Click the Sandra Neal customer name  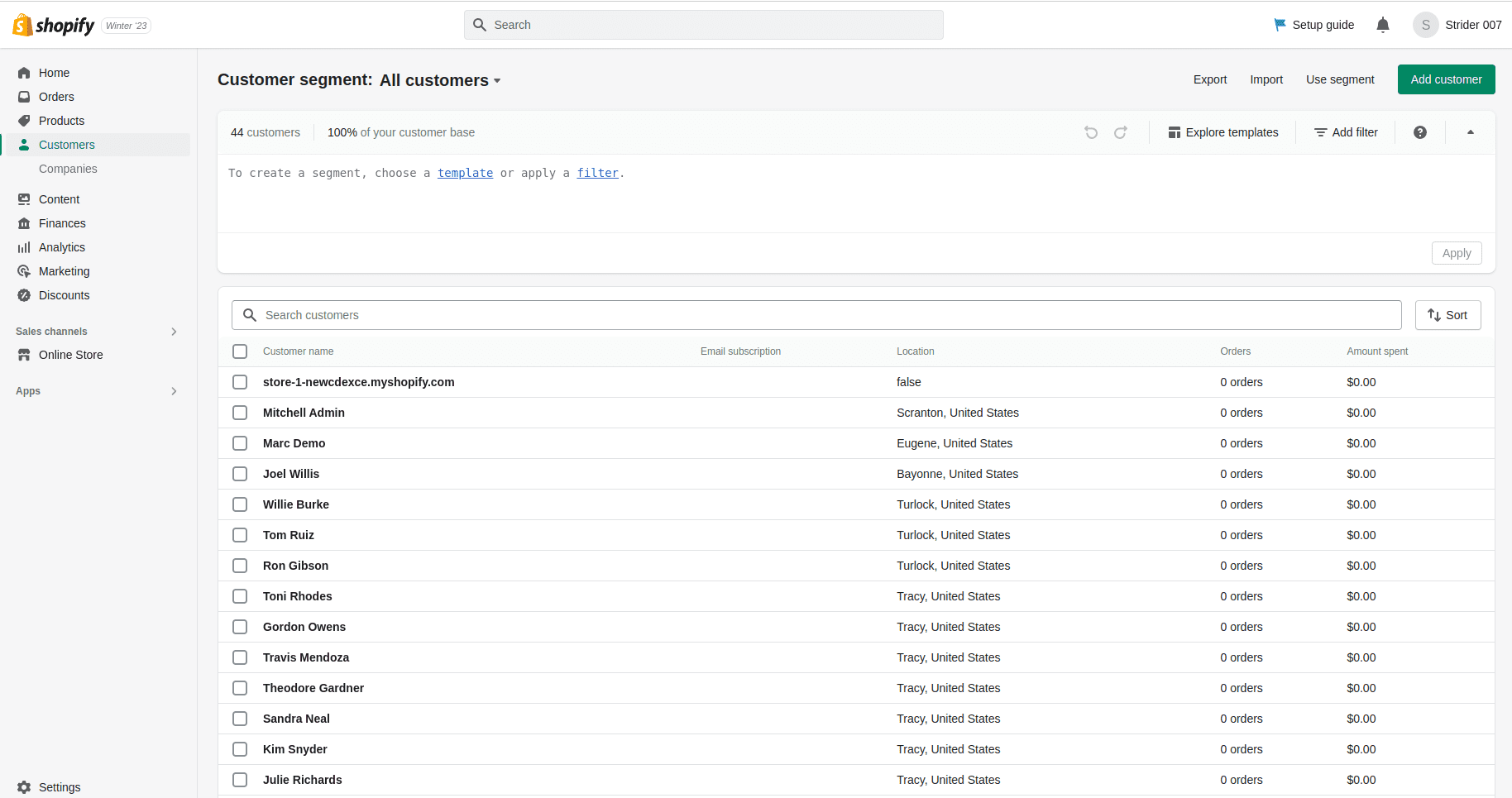coord(296,719)
